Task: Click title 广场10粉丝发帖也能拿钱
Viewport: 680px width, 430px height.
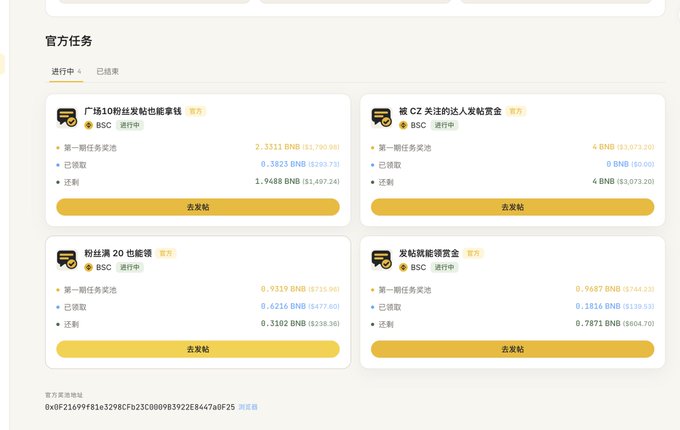Action: [133, 111]
